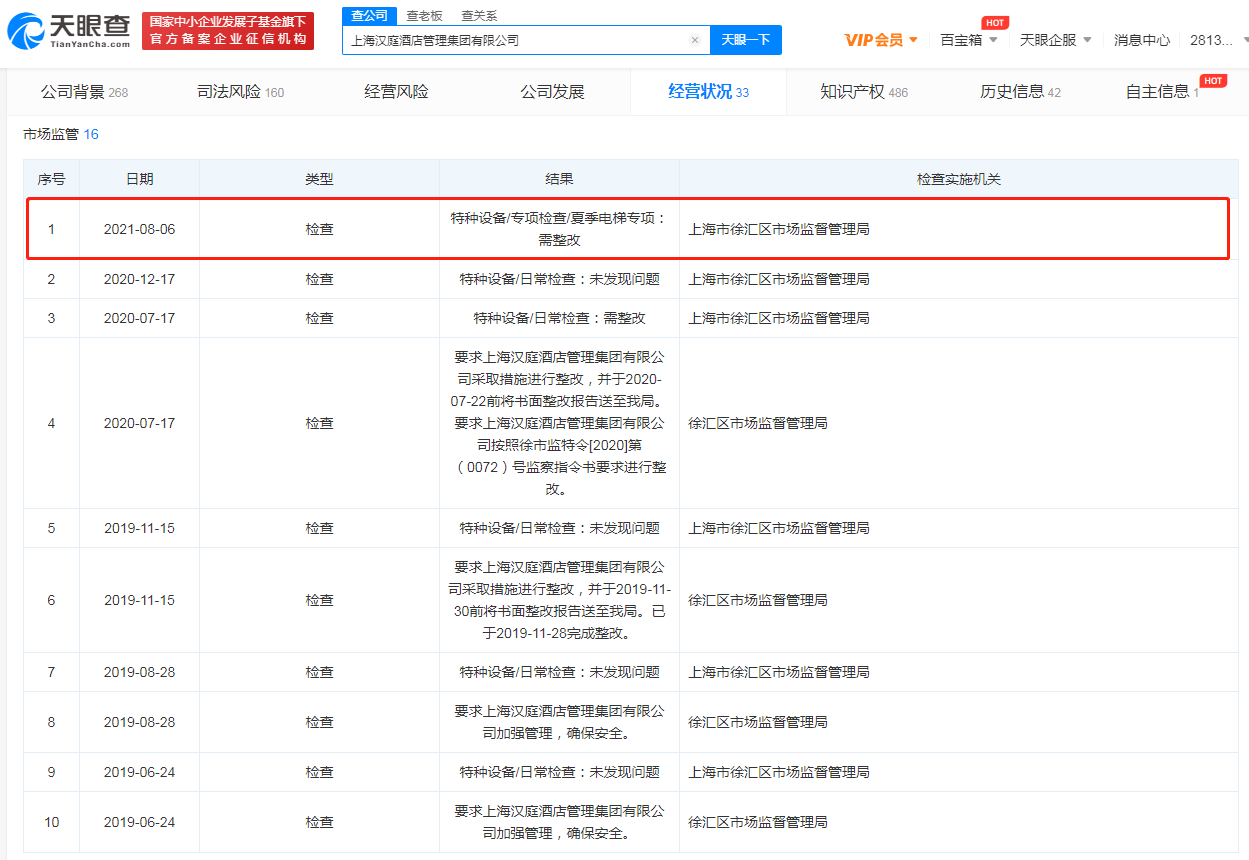Click date 2021-08-06 in row 1
The width and height of the screenshot is (1249, 860).
(x=139, y=229)
